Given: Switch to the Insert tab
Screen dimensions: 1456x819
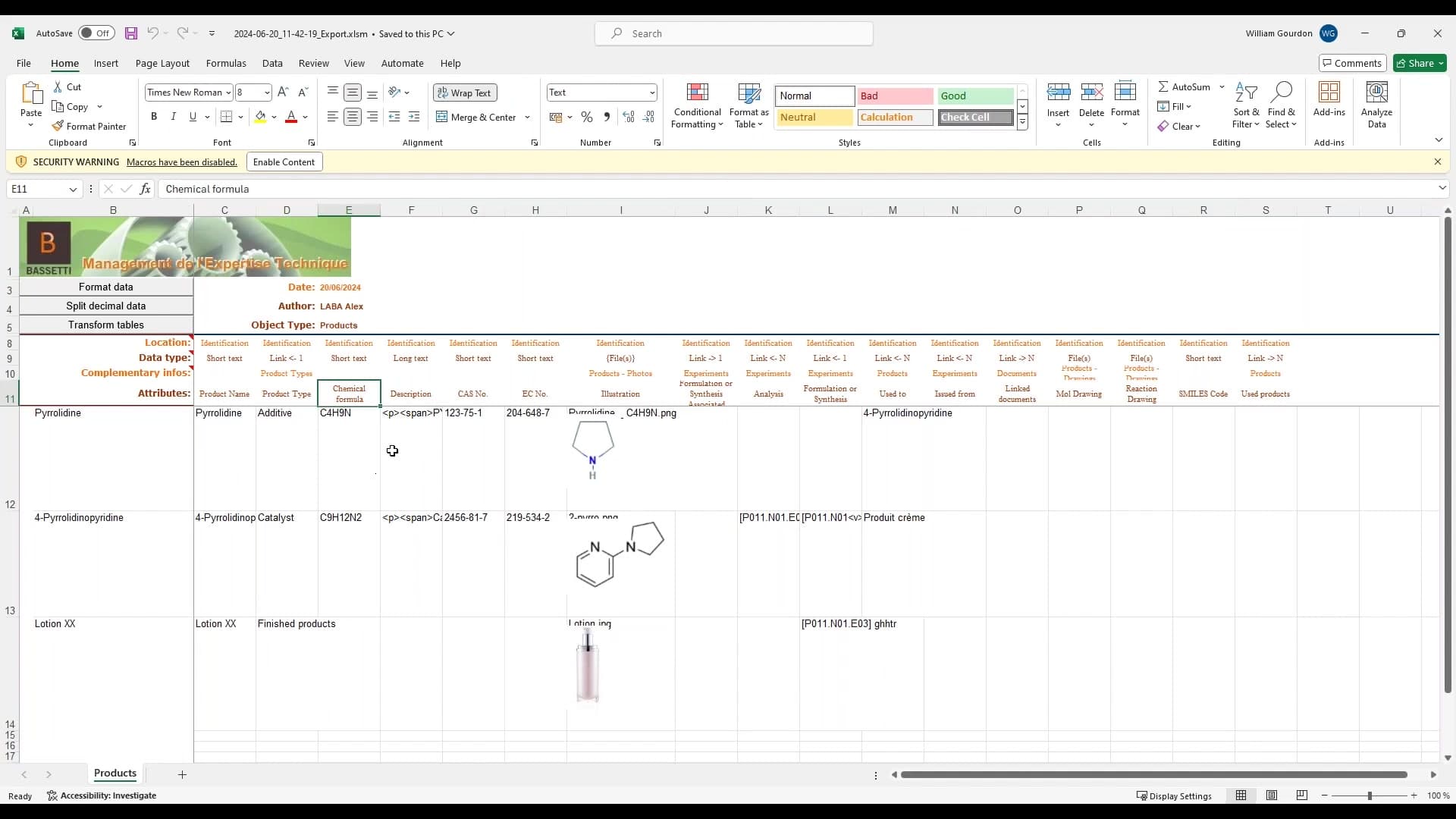Looking at the screenshot, I should pos(106,64).
